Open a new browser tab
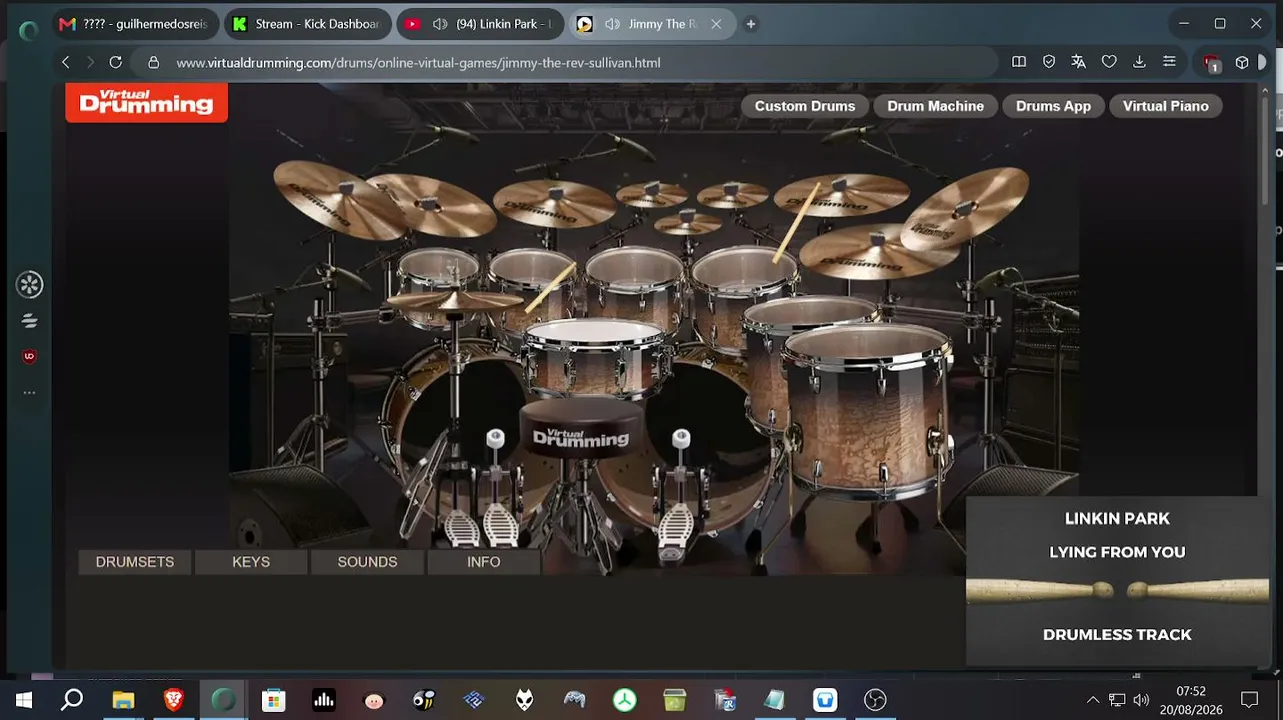 tap(751, 24)
